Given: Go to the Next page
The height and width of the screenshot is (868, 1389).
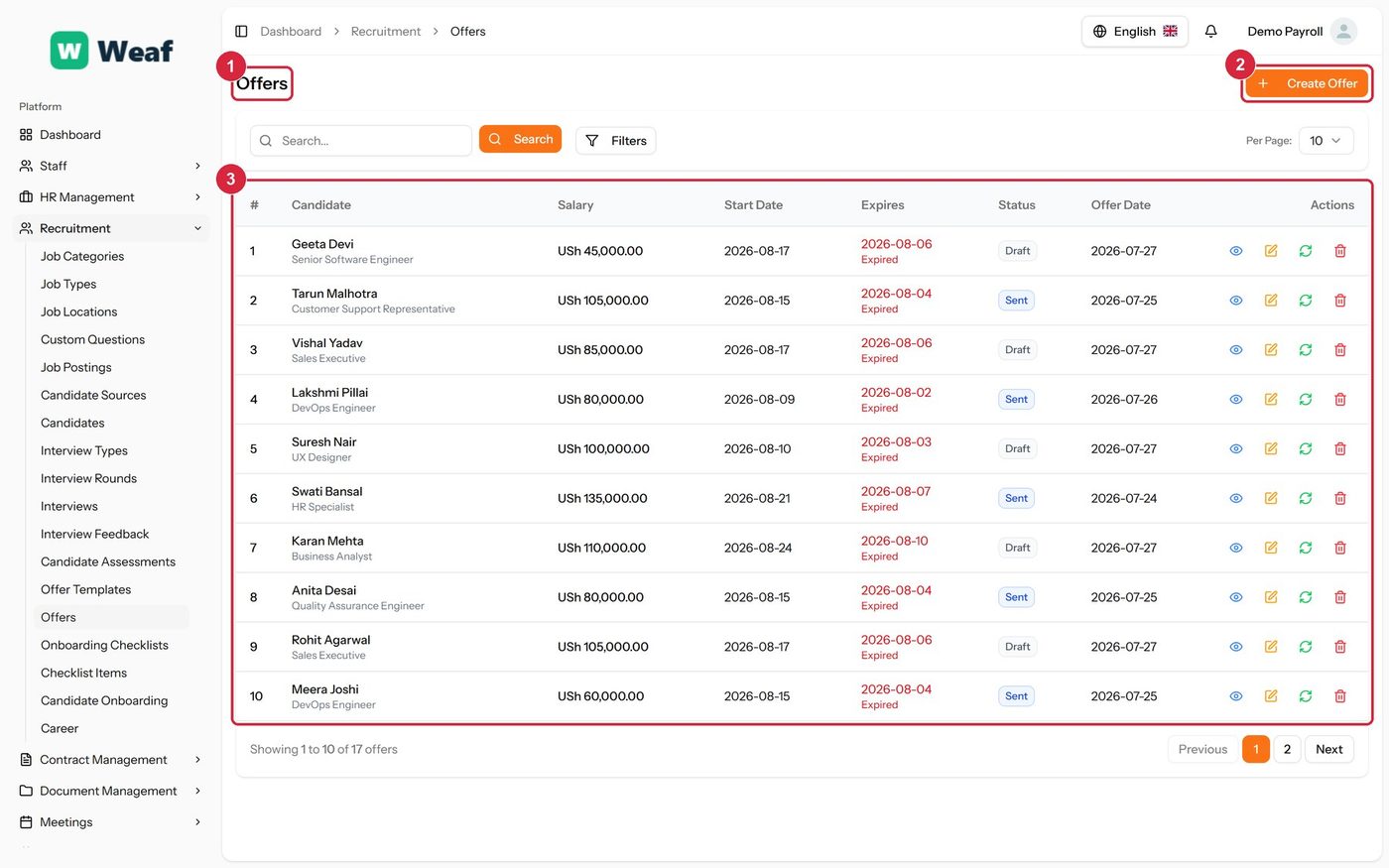Looking at the screenshot, I should click(x=1328, y=750).
